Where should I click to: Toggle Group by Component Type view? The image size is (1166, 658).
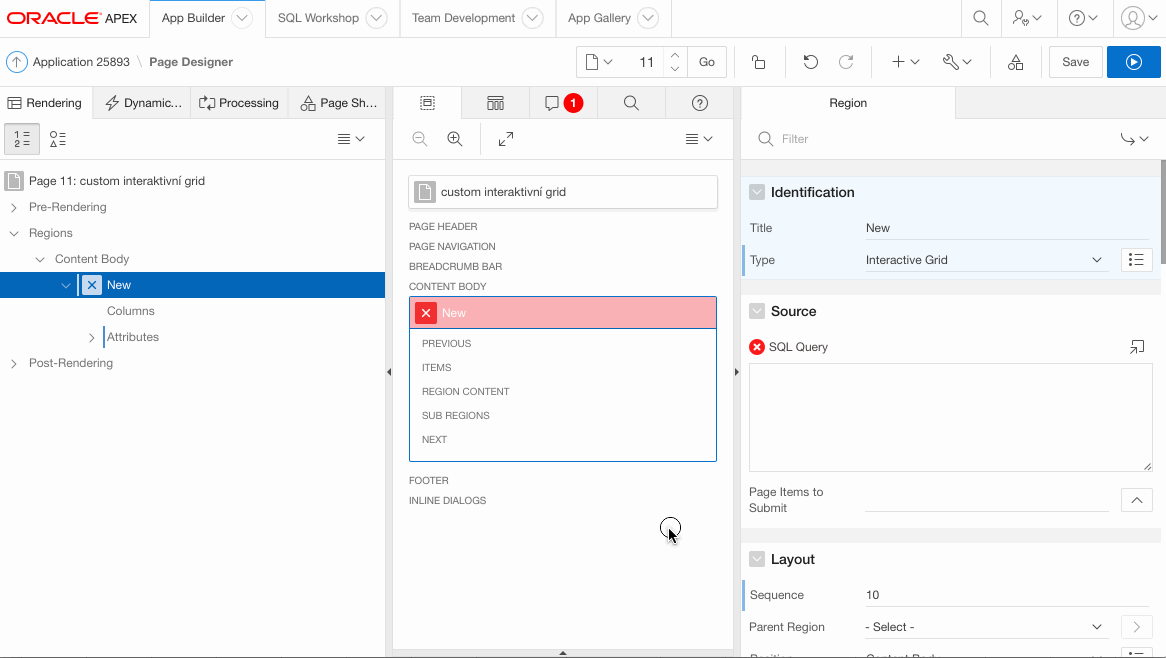pyautogui.click(x=58, y=139)
